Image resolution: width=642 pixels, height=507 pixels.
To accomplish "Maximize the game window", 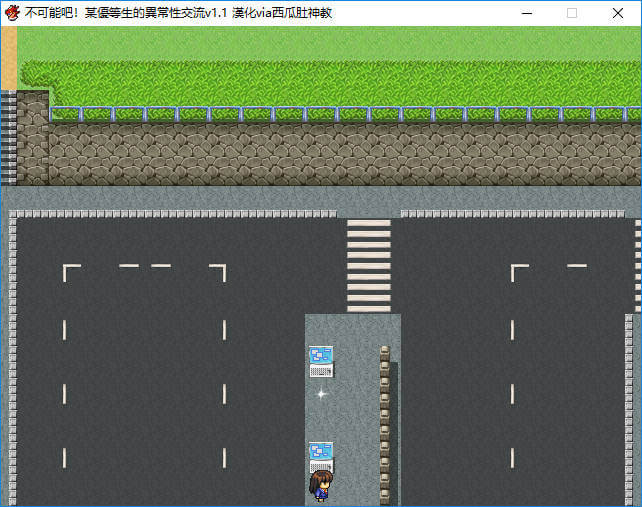I will coord(572,13).
